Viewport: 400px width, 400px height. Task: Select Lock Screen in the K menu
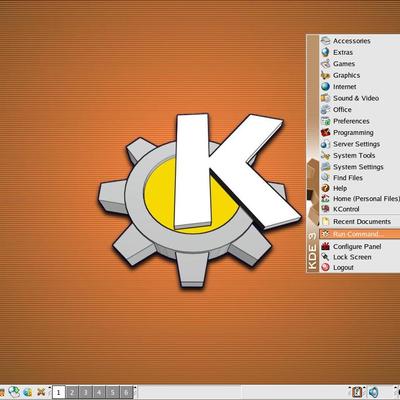pyautogui.click(x=360, y=257)
